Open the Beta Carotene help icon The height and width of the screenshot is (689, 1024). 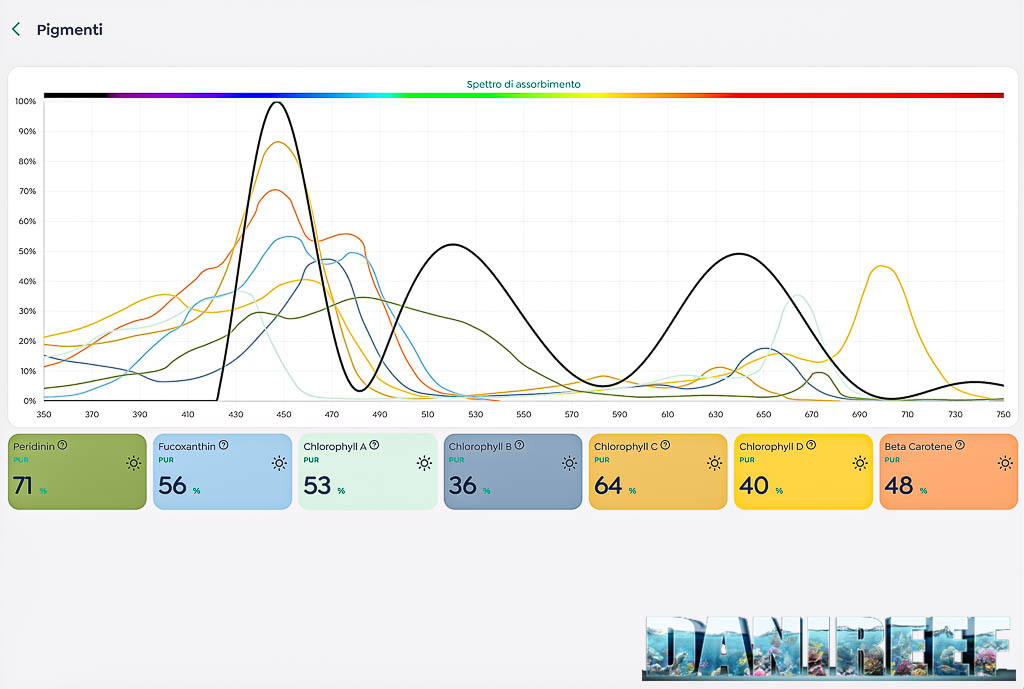click(x=959, y=445)
